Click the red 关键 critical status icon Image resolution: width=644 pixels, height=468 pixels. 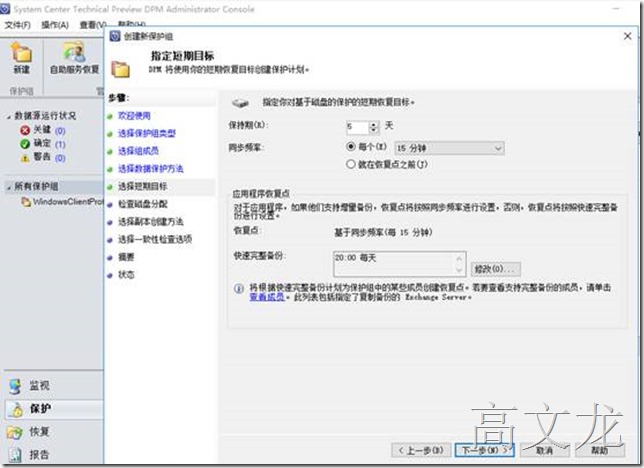click(25, 131)
